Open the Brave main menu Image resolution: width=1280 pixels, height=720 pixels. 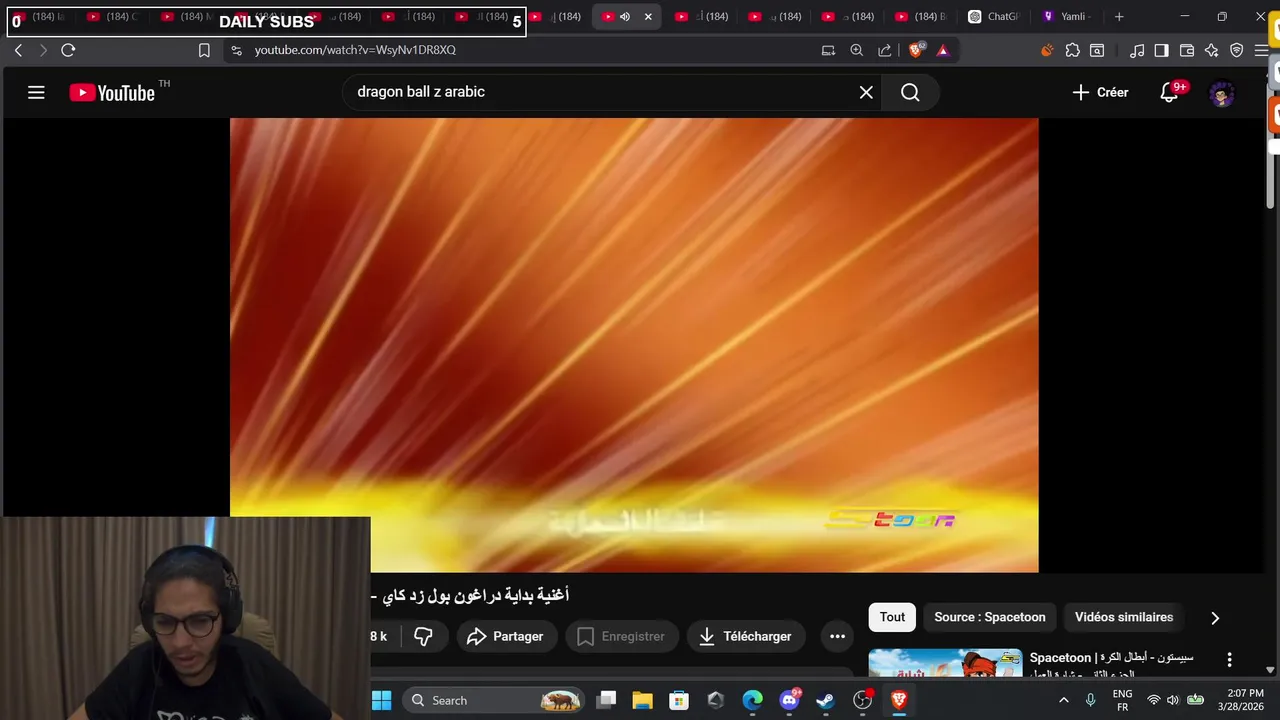(1261, 50)
